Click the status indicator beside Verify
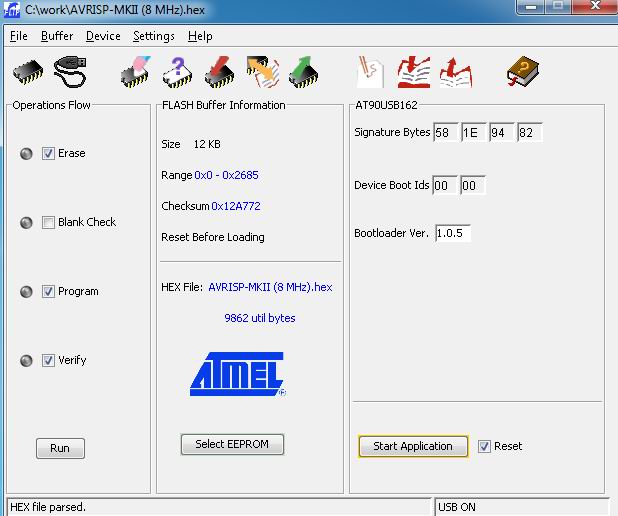618x516 pixels. (26, 360)
